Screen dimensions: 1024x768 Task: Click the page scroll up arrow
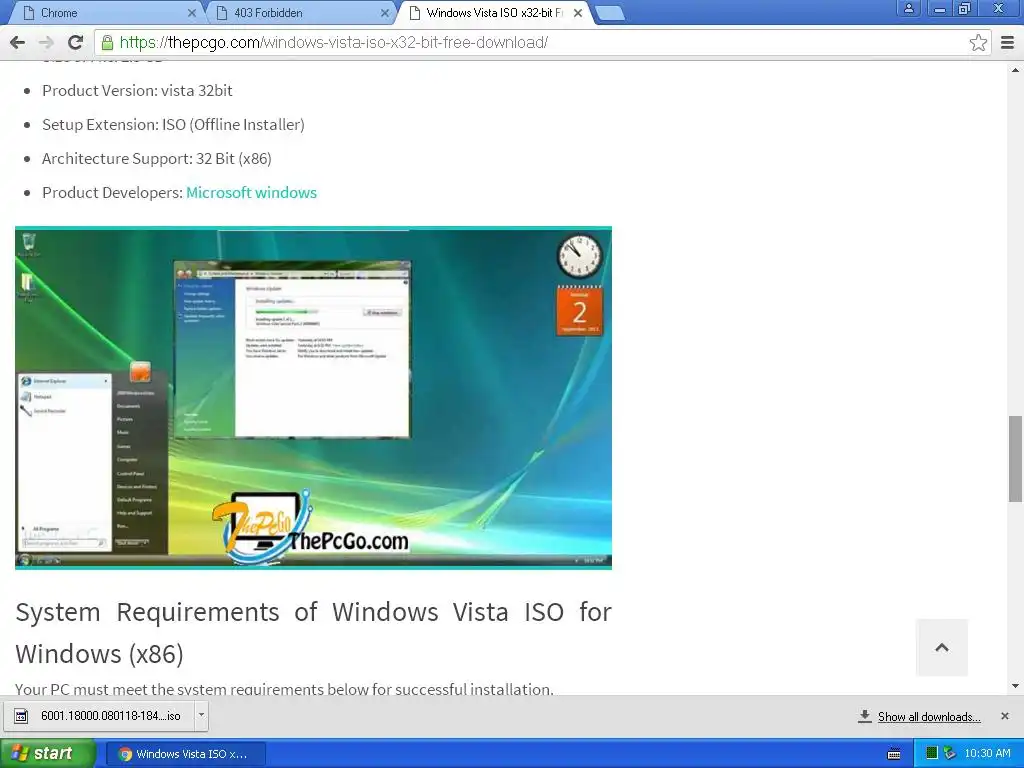pyautogui.click(x=1016, y=70)
